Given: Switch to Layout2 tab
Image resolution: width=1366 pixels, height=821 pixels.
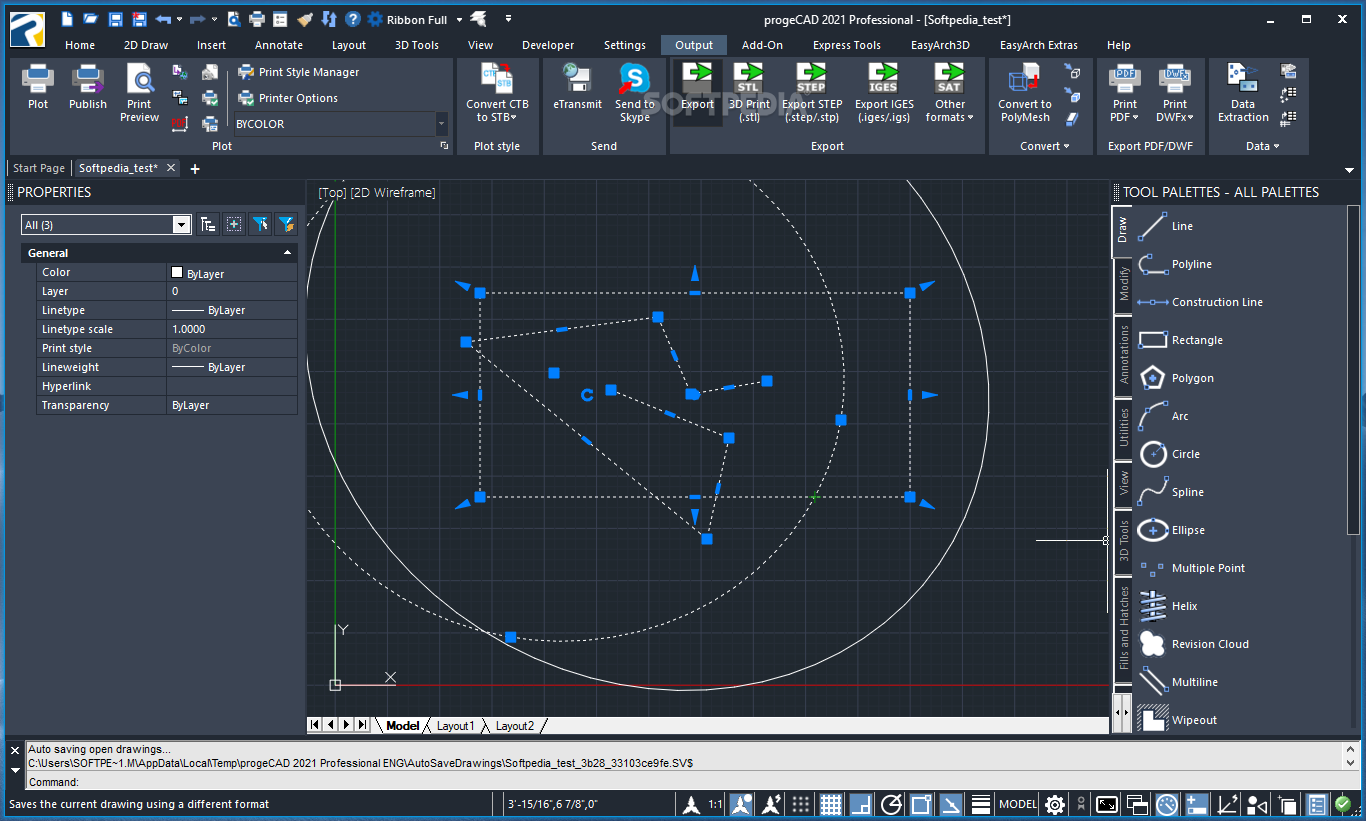Looking at the screenshot, I should coord(515,726).
